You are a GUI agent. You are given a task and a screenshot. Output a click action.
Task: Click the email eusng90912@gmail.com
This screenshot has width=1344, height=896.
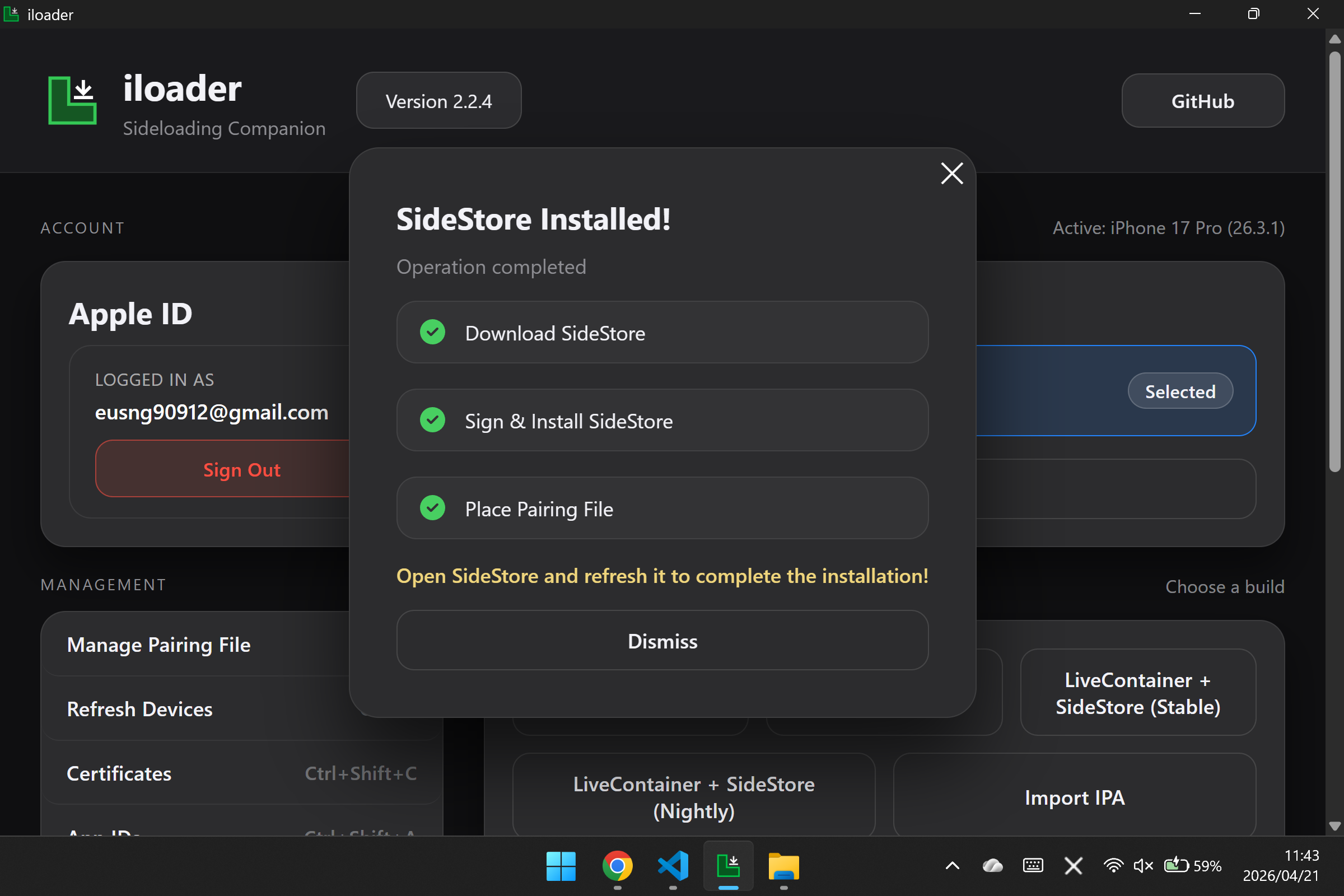[212, 412]
